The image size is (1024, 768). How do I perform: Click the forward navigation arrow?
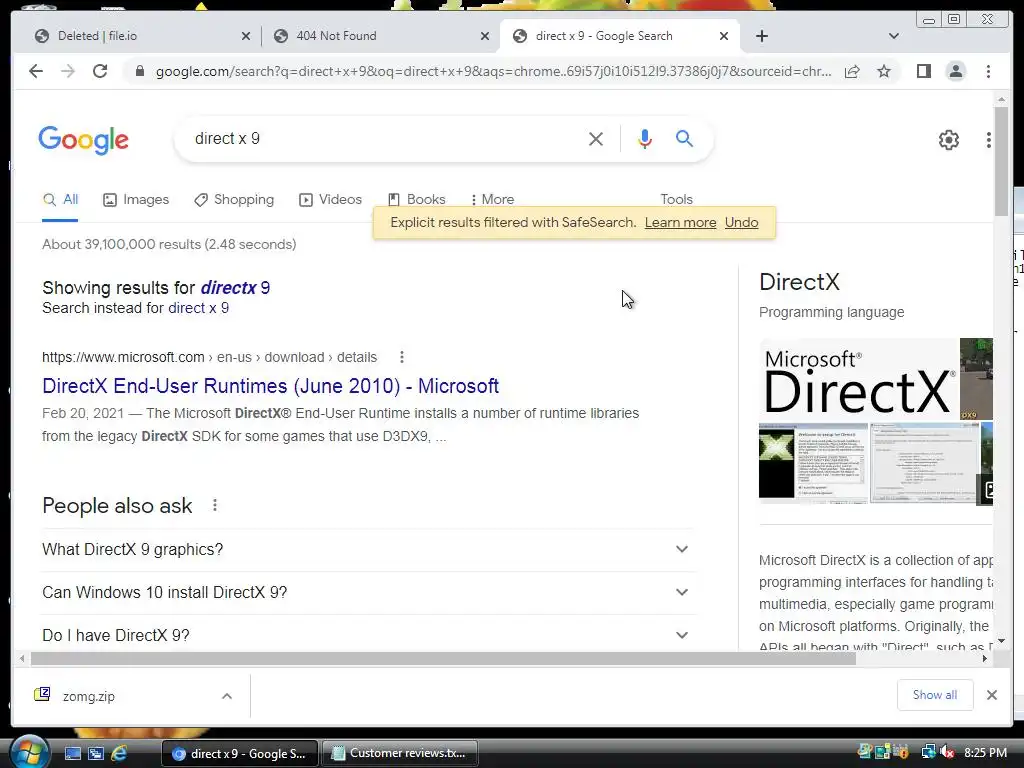68,71
